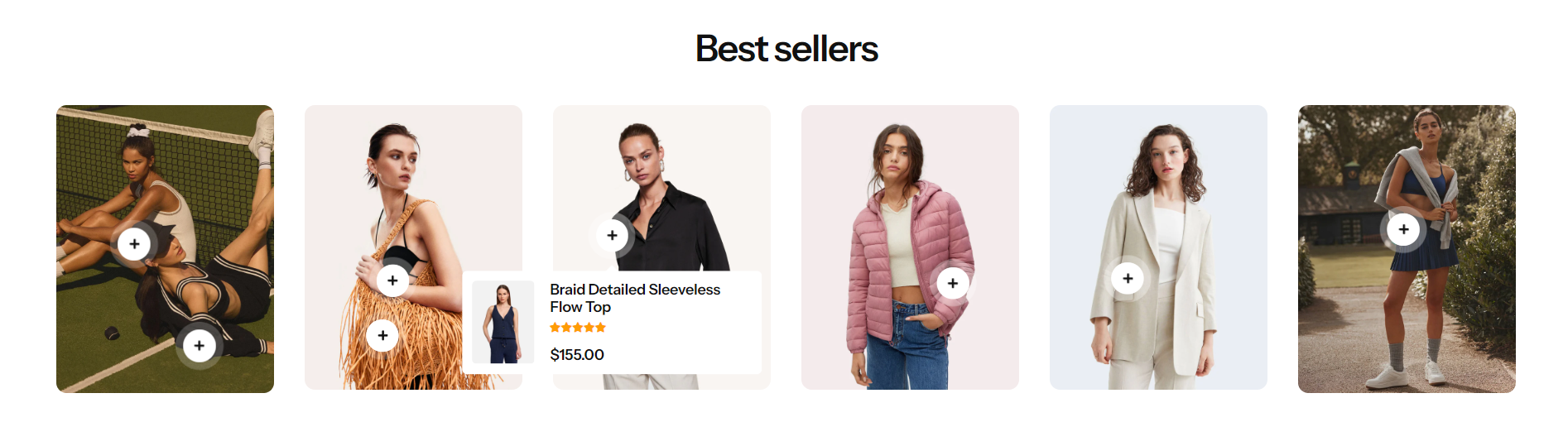Viewport: 1568px width, 446px height.
Task: Click the $155.00 price in the popup
Action: point(577,355)
